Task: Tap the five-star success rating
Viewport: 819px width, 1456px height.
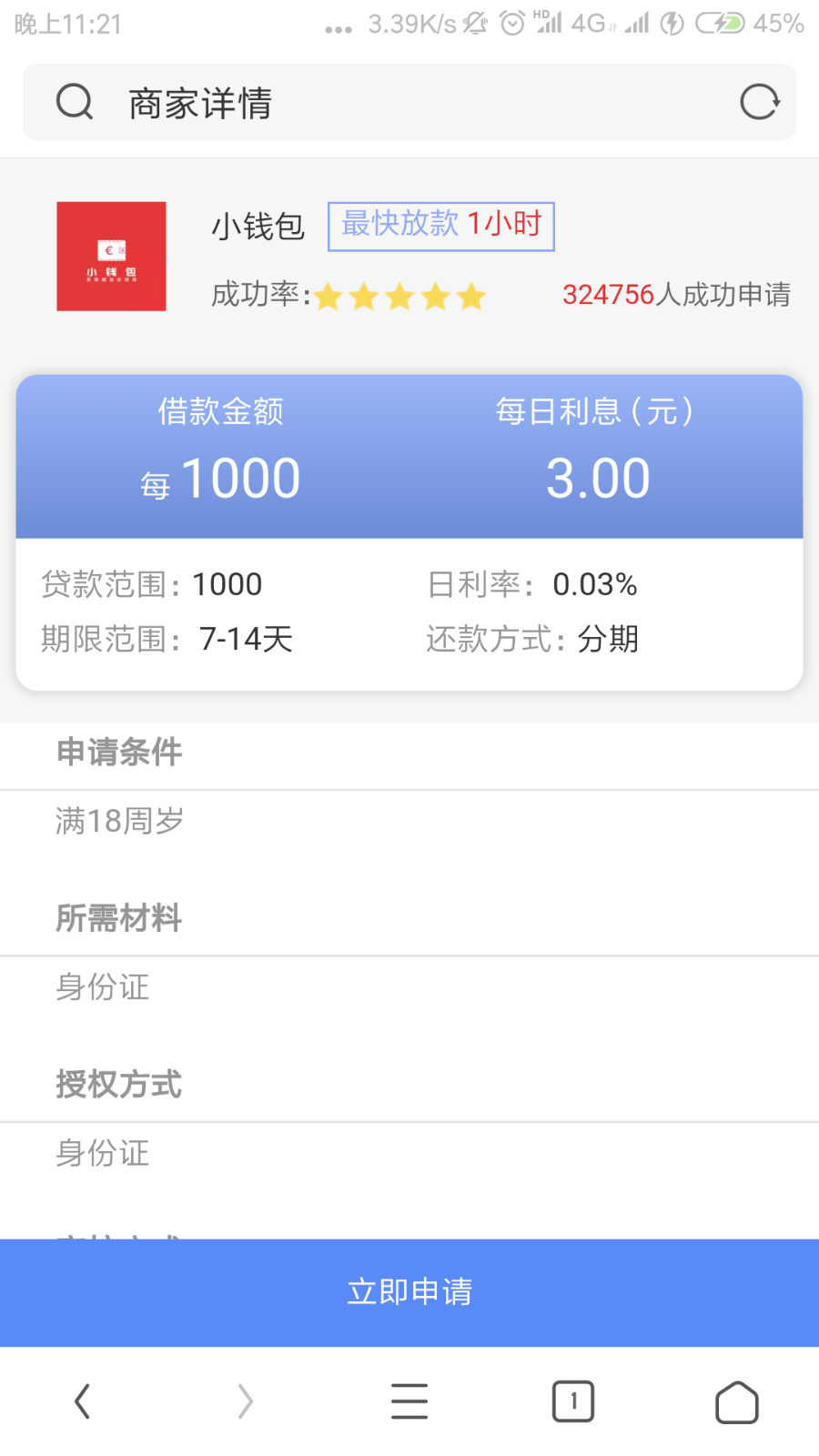Action: [x=400, y=297]
